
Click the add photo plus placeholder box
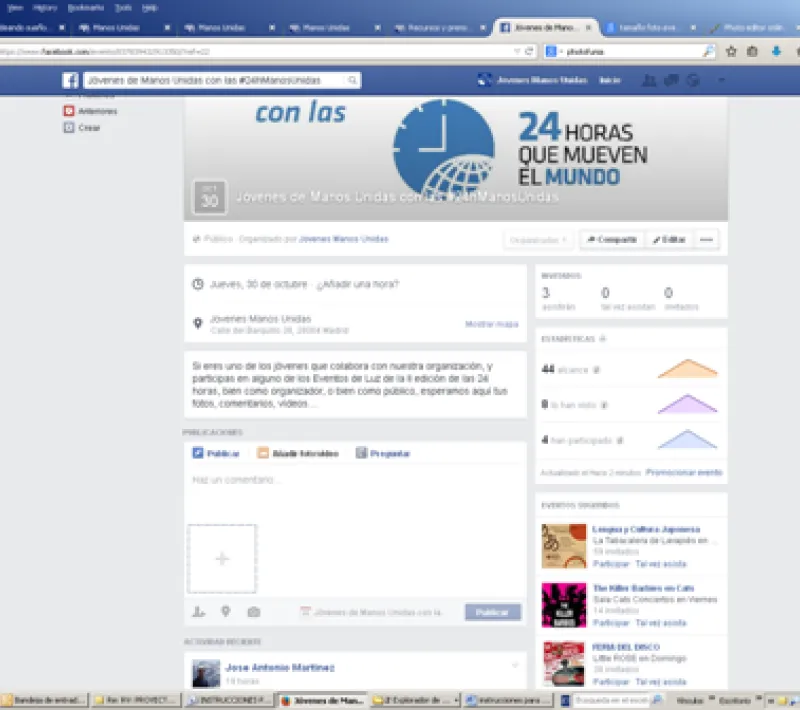click(222, 559)
